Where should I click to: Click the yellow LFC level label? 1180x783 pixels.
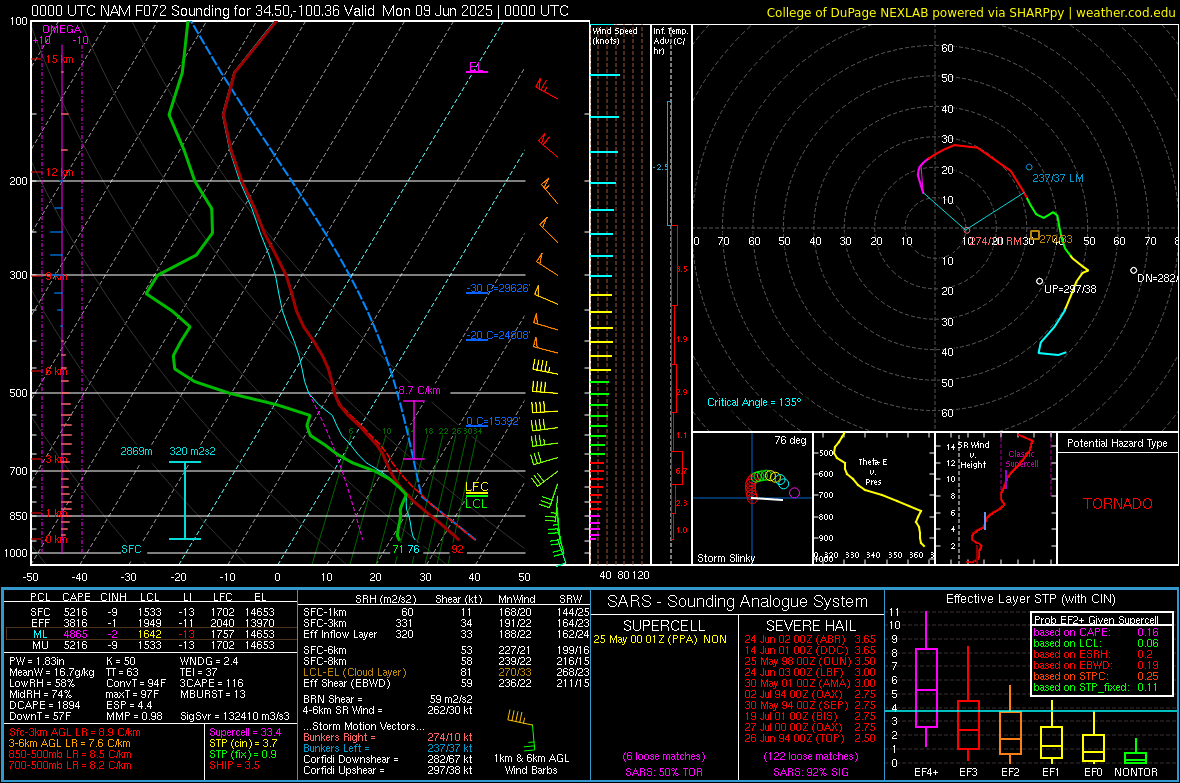click(476, 487)
